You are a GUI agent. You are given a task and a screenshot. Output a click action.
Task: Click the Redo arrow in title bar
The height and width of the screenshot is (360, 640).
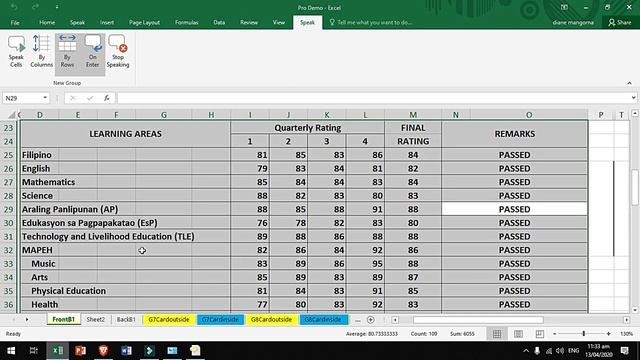[x=36, y=7]
